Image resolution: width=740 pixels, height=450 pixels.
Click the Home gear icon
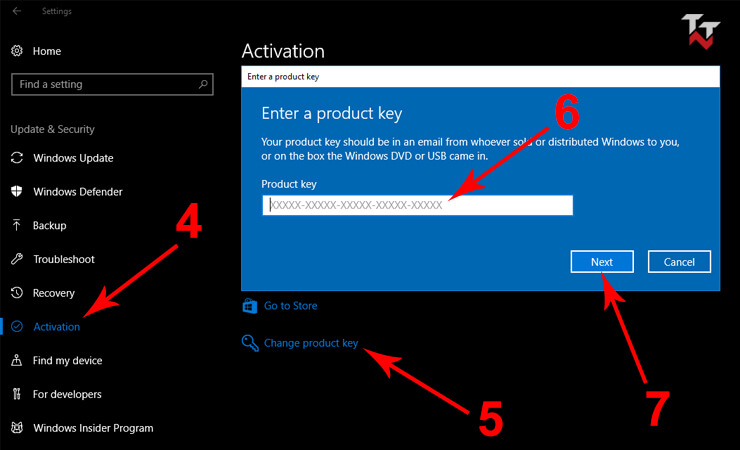click(17, 51)
